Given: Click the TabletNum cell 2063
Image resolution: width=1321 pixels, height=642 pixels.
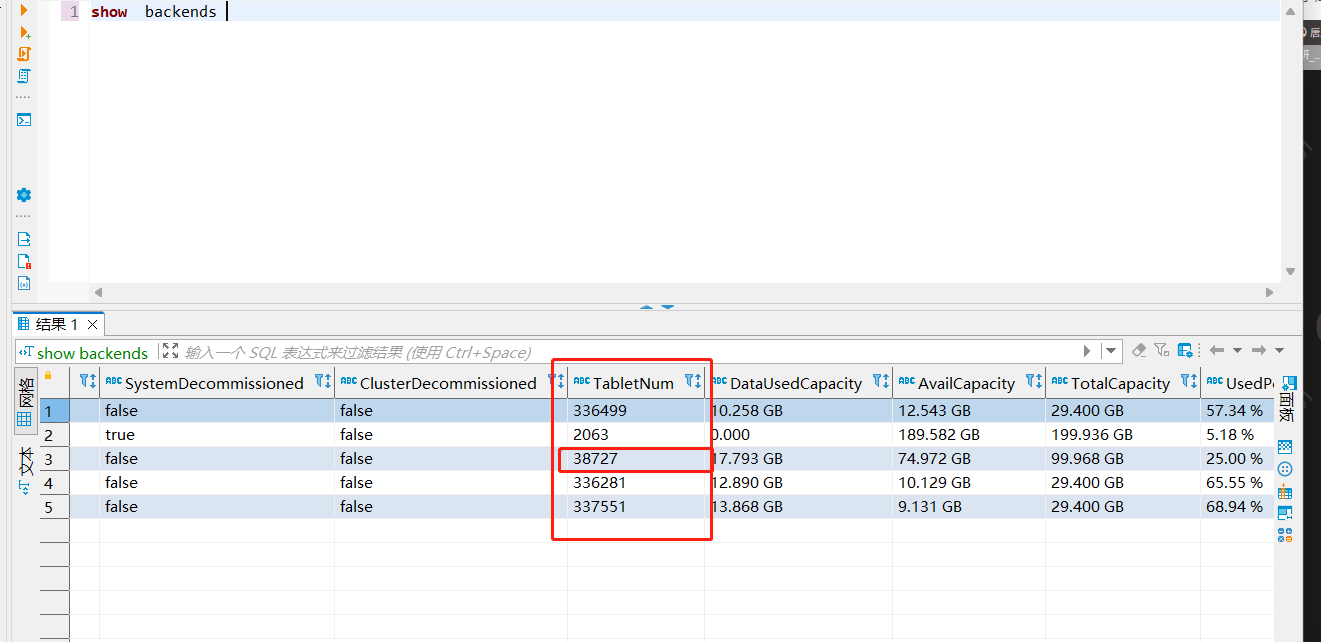Looking at the screenshot, I should click(636, 435).
